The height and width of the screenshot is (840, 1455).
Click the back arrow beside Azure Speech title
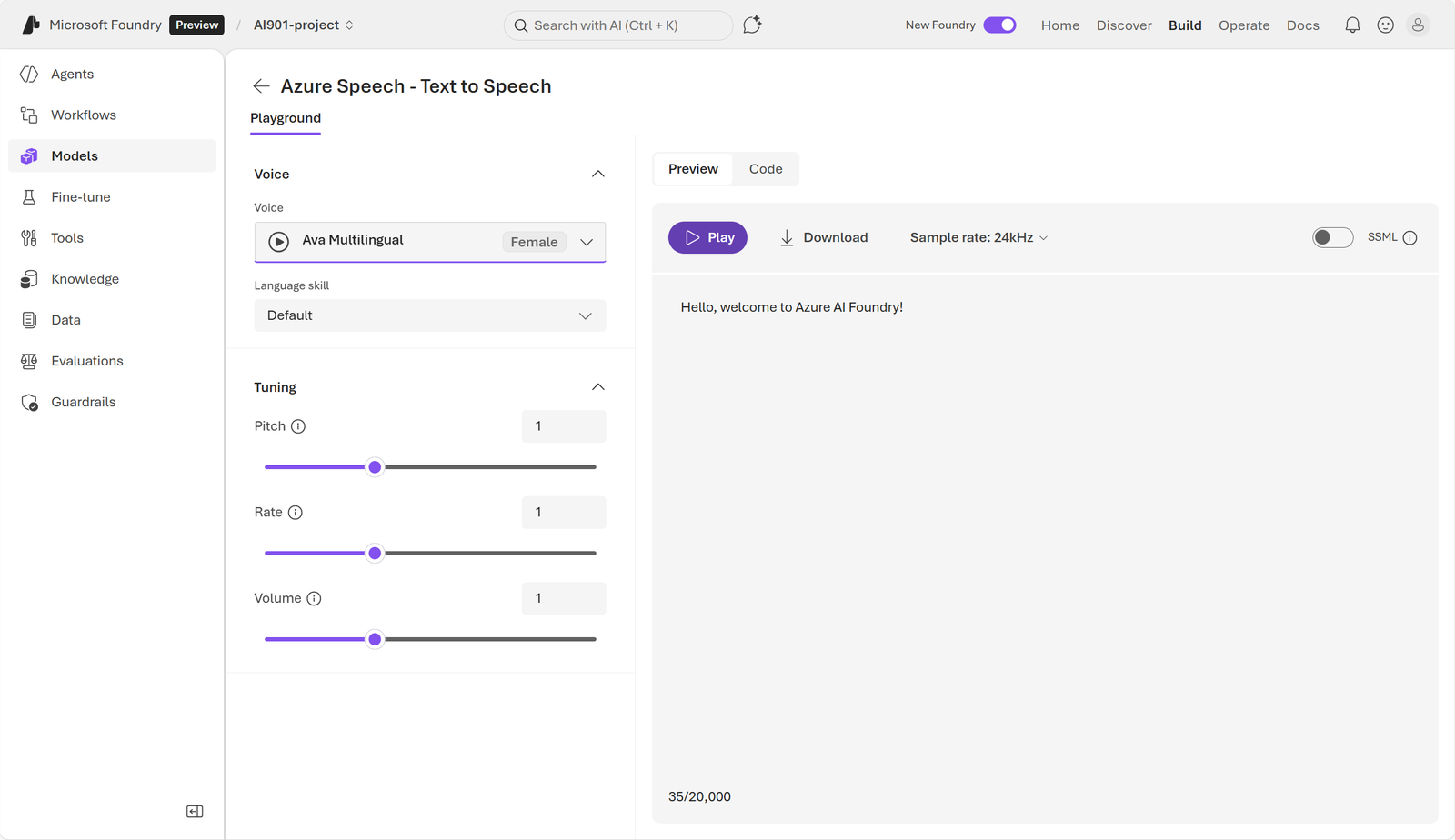pos(261,85)
